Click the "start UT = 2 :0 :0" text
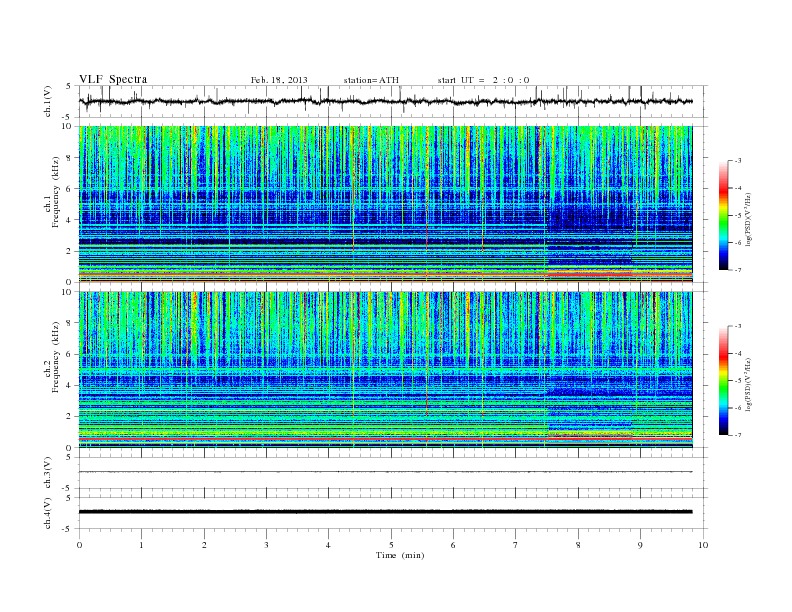 coord(483,80)
